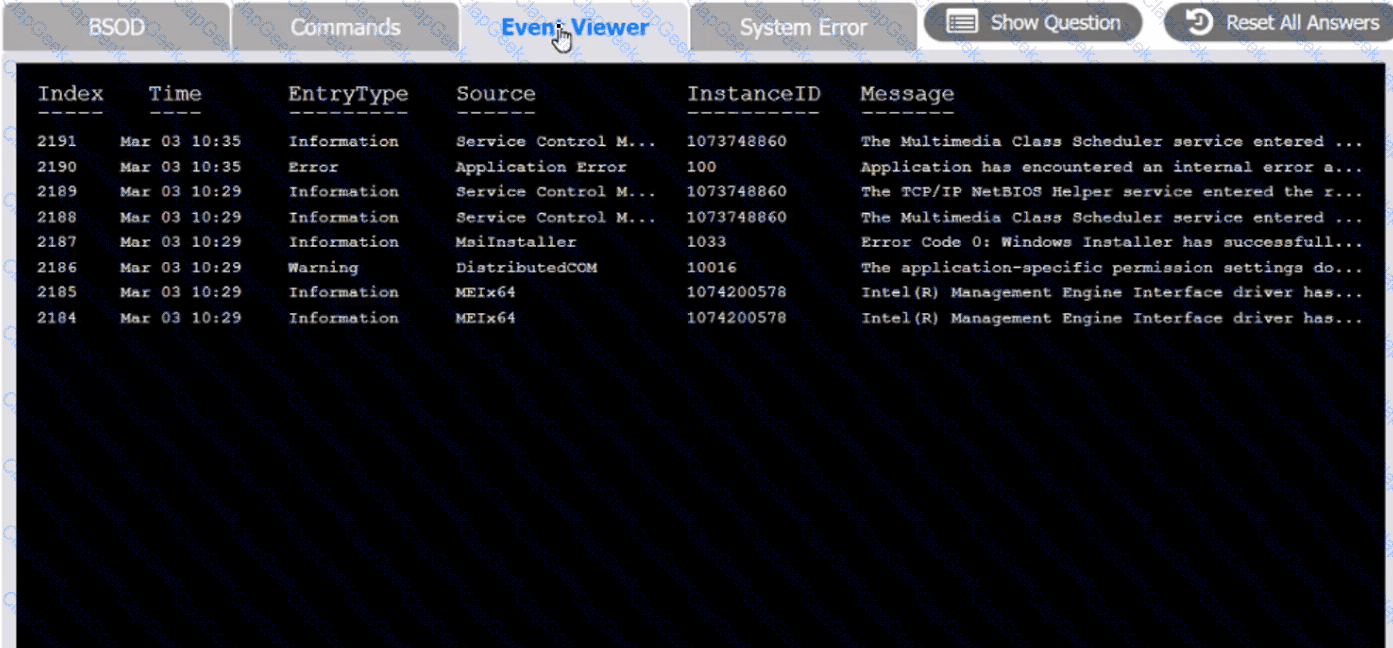Click the Index column header
Image resolution: width=1393 pixels, height=648 pixels.
[70, 94]
